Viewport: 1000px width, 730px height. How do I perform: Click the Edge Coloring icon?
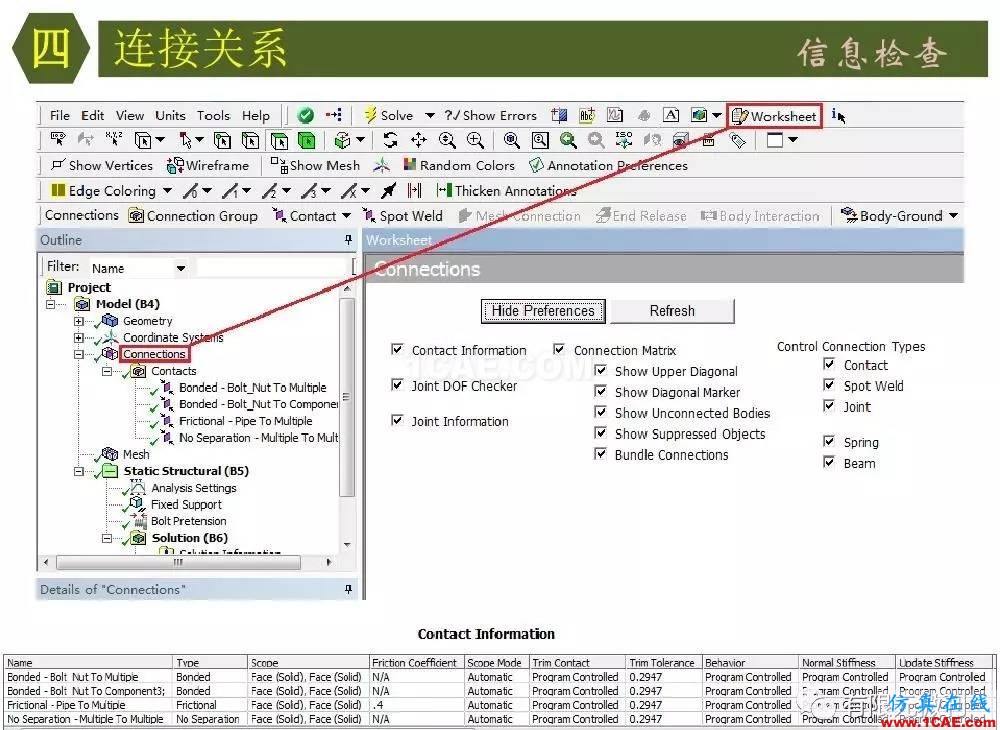tap(58, 191)
